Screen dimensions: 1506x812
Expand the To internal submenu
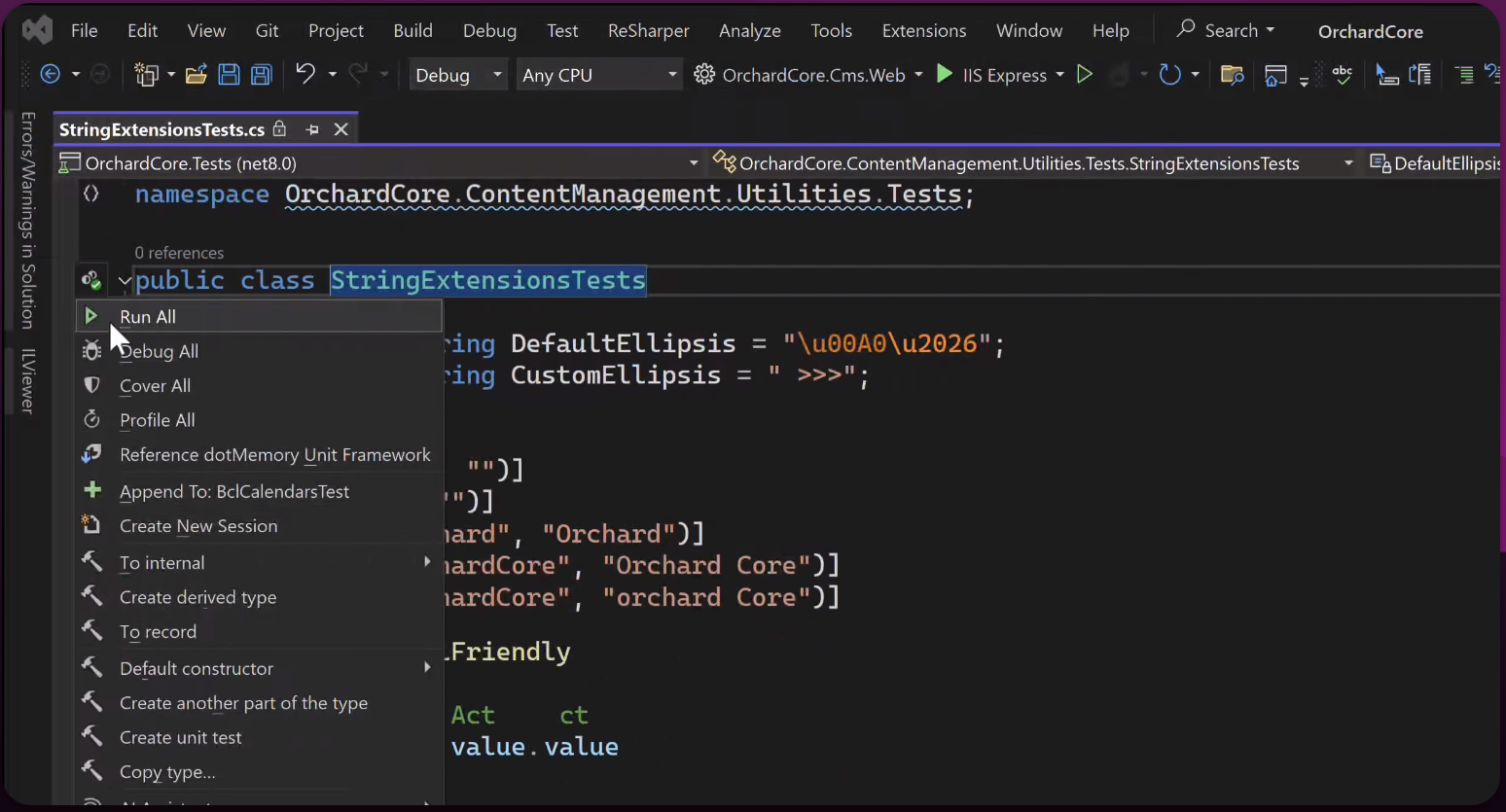(x=259, y=562)
